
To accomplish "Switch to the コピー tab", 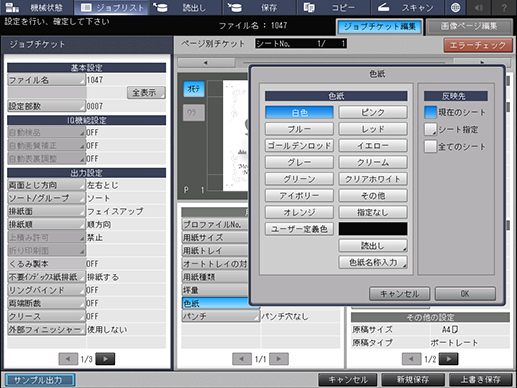I will coord(333,7).
